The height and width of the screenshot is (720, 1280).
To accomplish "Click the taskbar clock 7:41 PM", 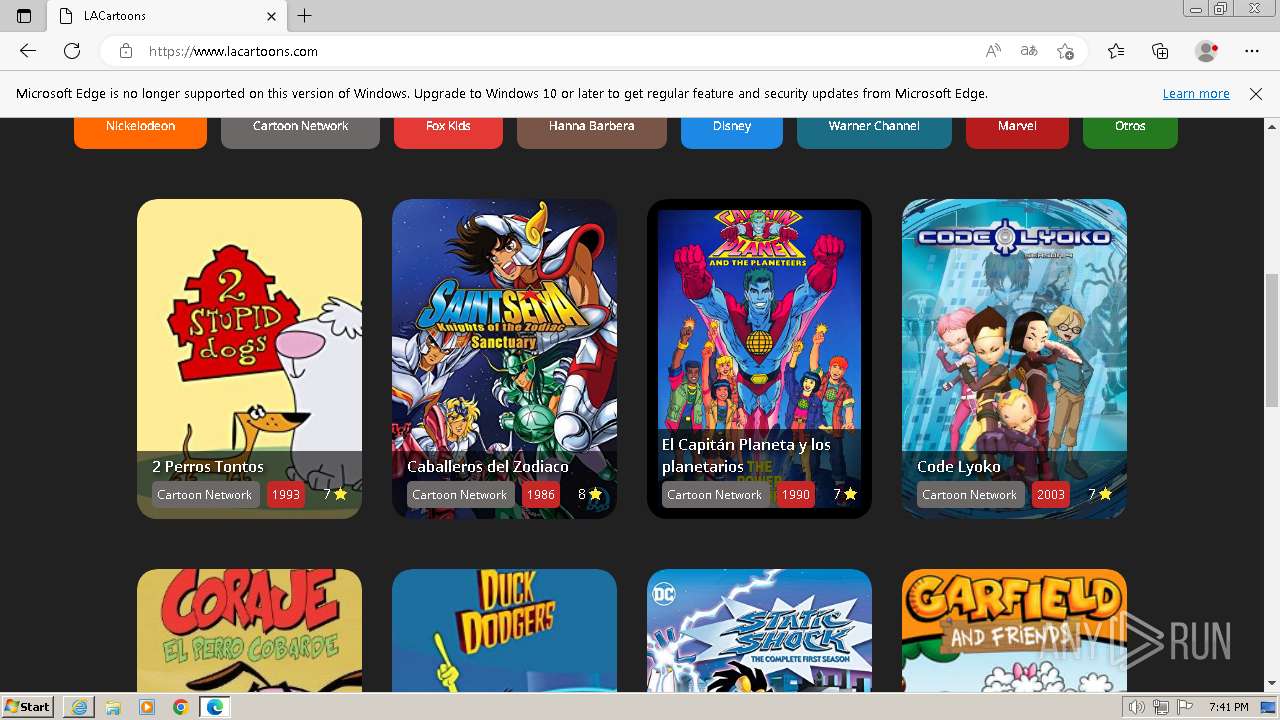I will tap(1228, 707).
